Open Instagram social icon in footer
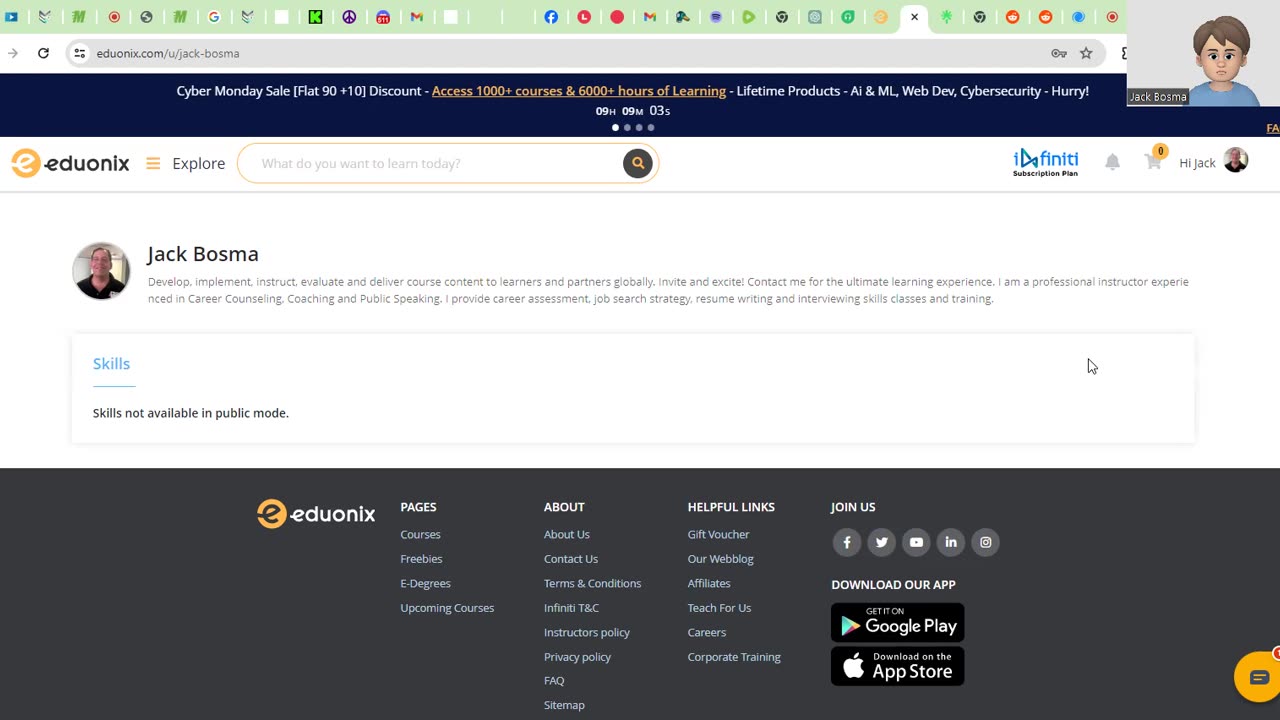This screenshot has width=1280, height=720. pos(986,542)
